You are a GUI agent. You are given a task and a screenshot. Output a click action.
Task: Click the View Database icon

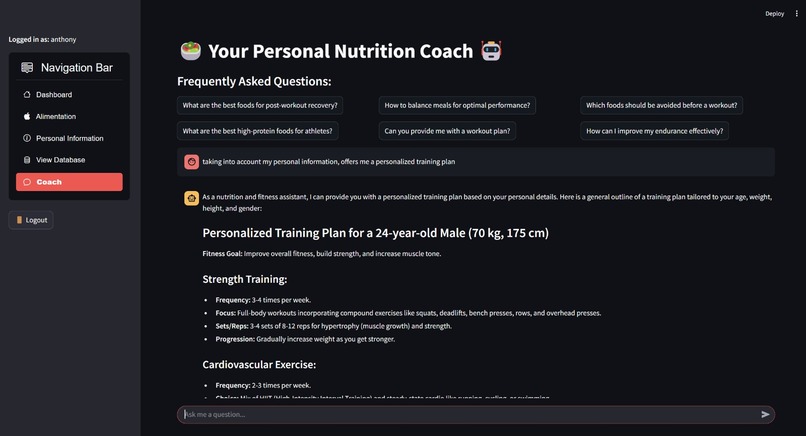coord(27,160)
